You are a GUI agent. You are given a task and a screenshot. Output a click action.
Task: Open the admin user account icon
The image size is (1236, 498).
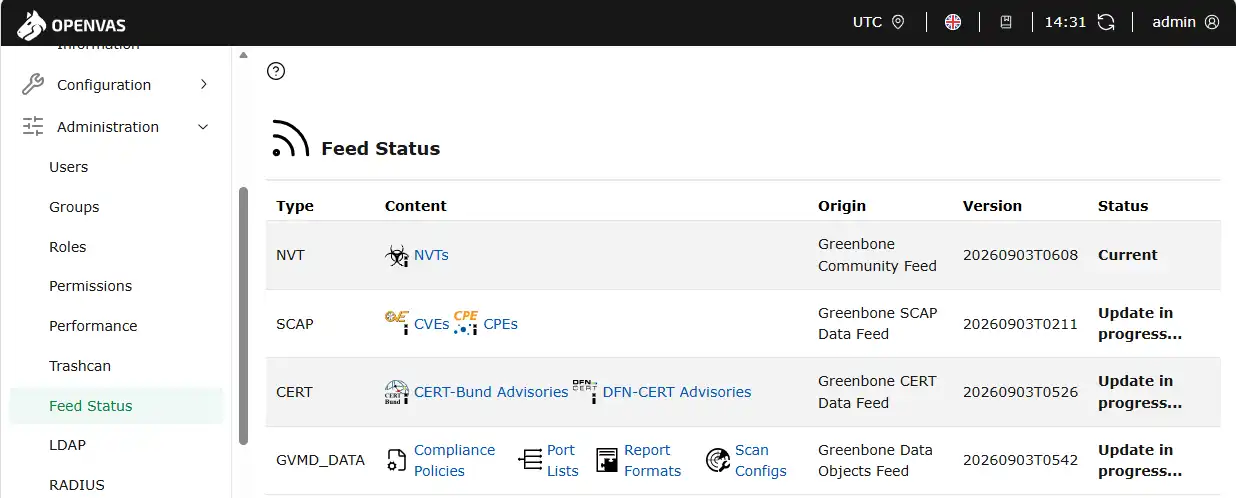pos(1212,22)
